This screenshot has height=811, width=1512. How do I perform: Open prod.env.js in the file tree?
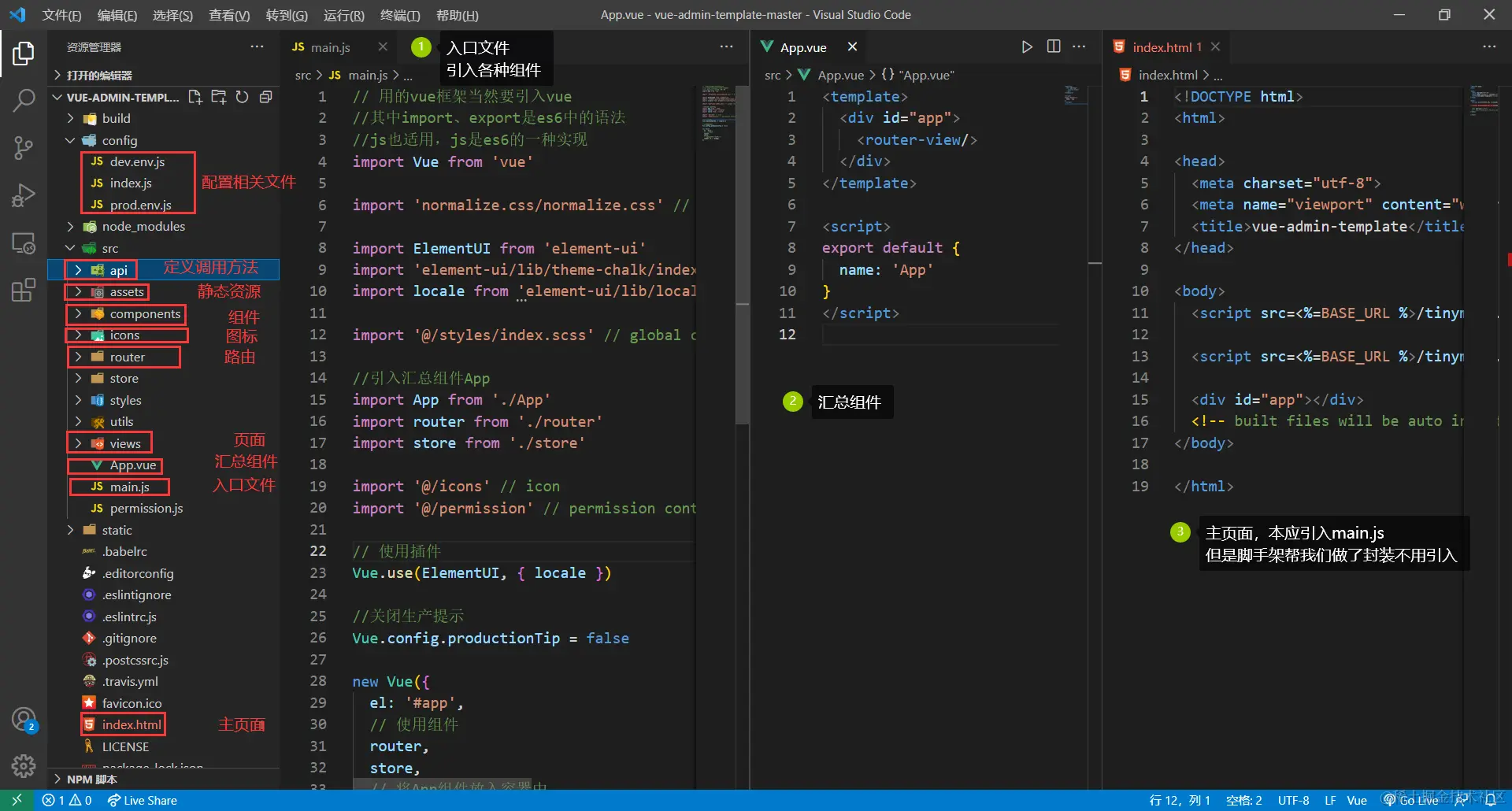pos(140,205)
